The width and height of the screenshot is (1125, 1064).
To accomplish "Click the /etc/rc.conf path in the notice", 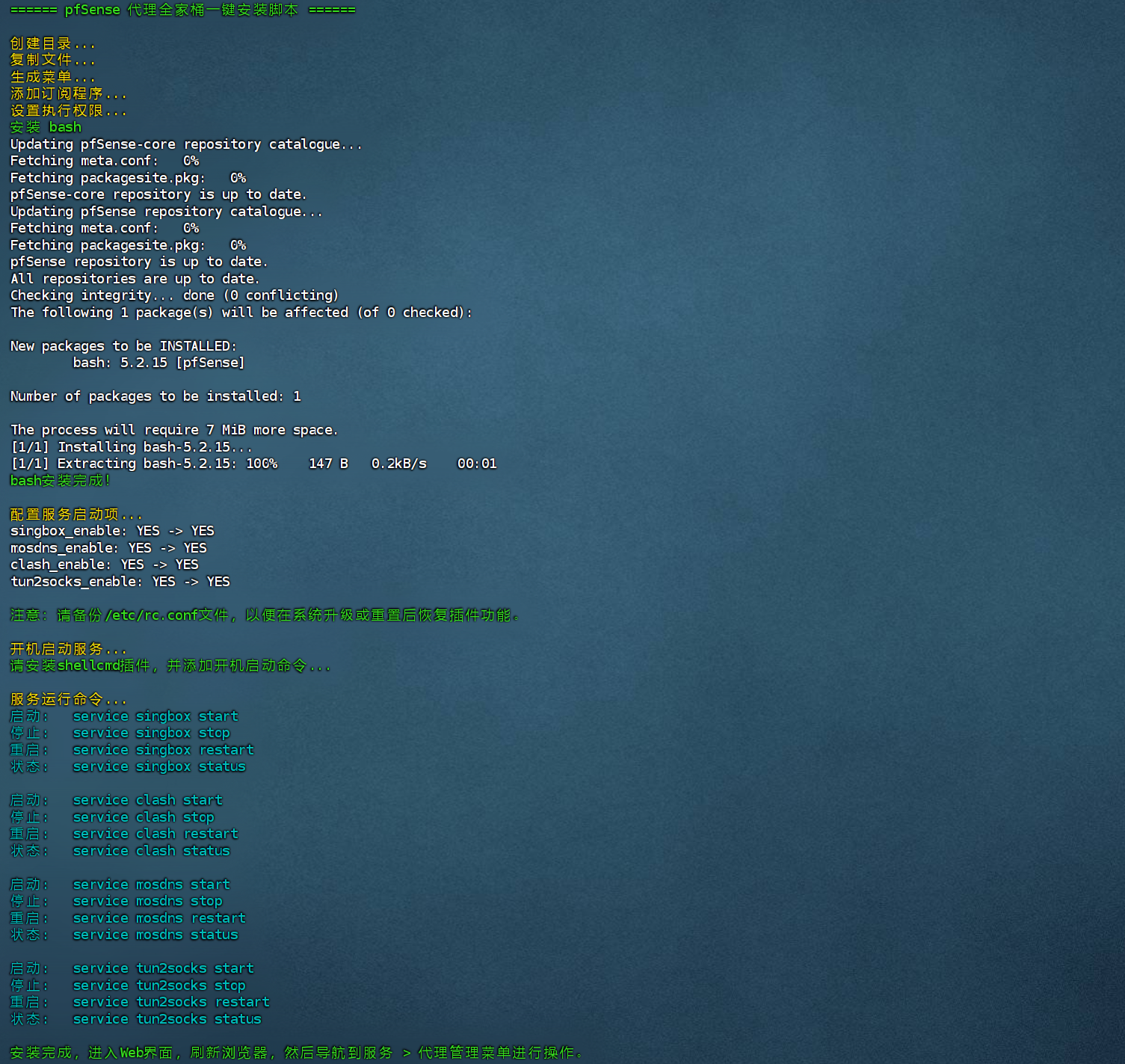I will click(151, 615).
